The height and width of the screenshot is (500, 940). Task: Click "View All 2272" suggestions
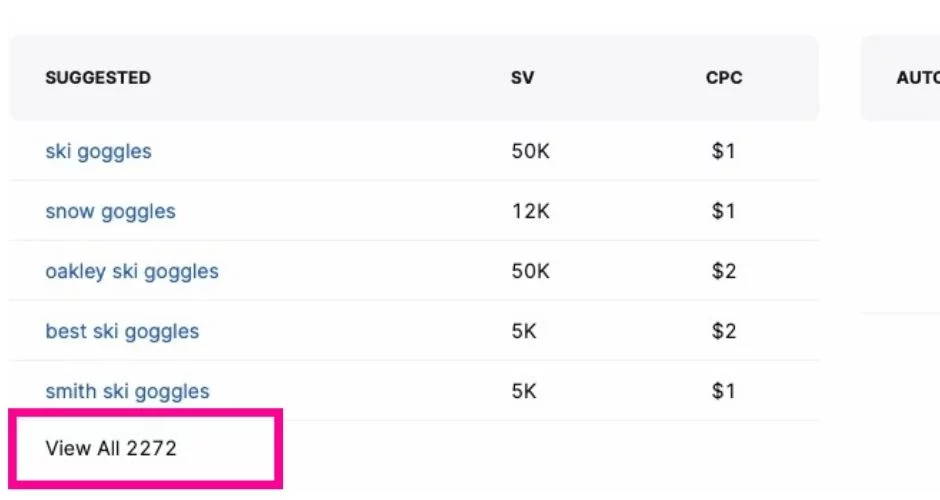[x=111, y=448]
